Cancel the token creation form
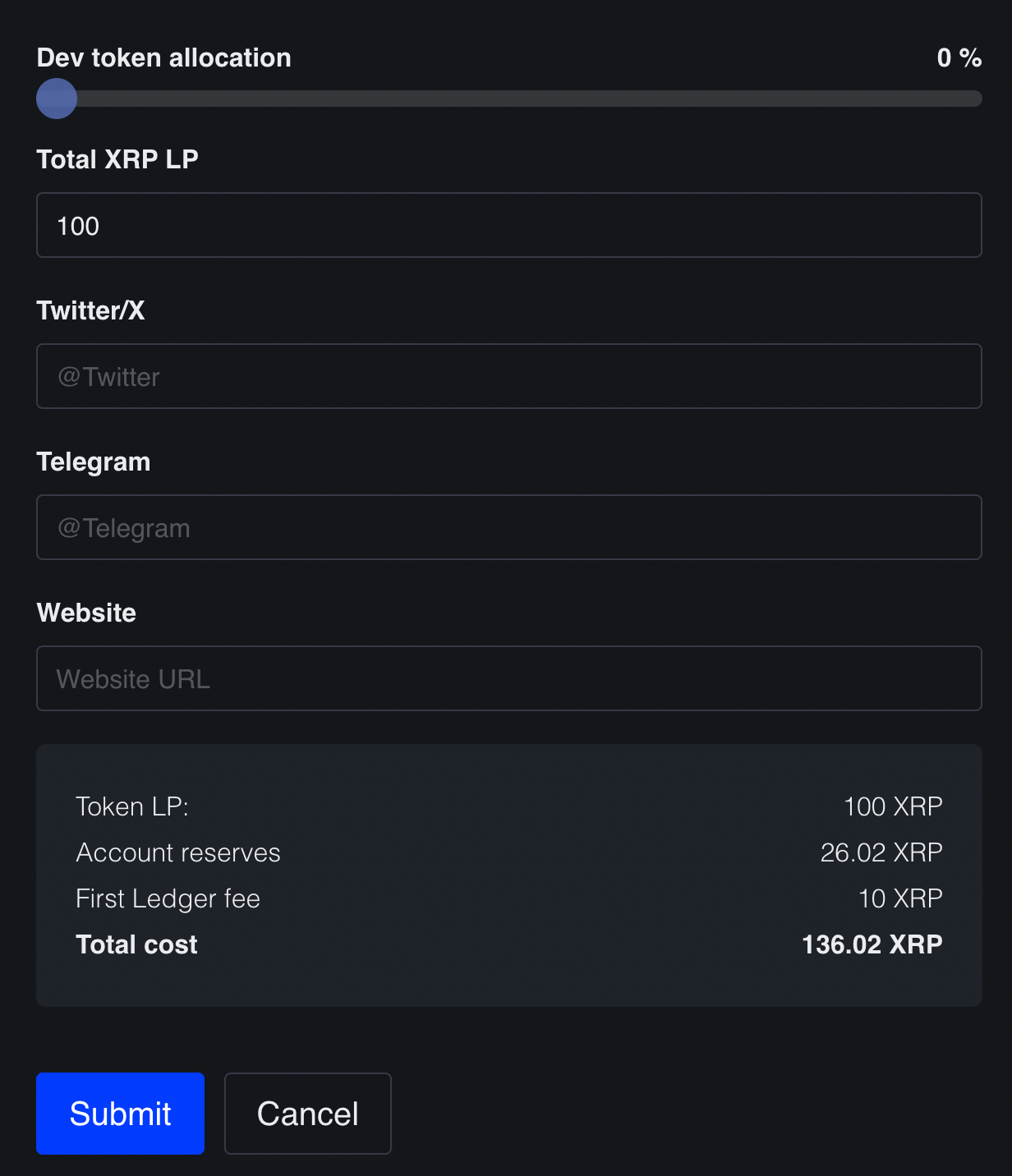The width and height of the screenshot is (1012, 1176). click(307, 1114)
